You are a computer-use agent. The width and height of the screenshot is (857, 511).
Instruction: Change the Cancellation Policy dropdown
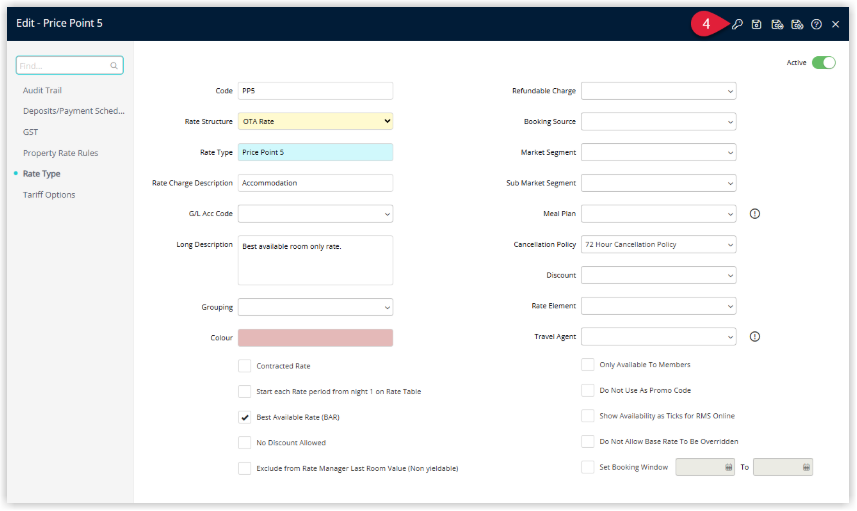[659, 244]
